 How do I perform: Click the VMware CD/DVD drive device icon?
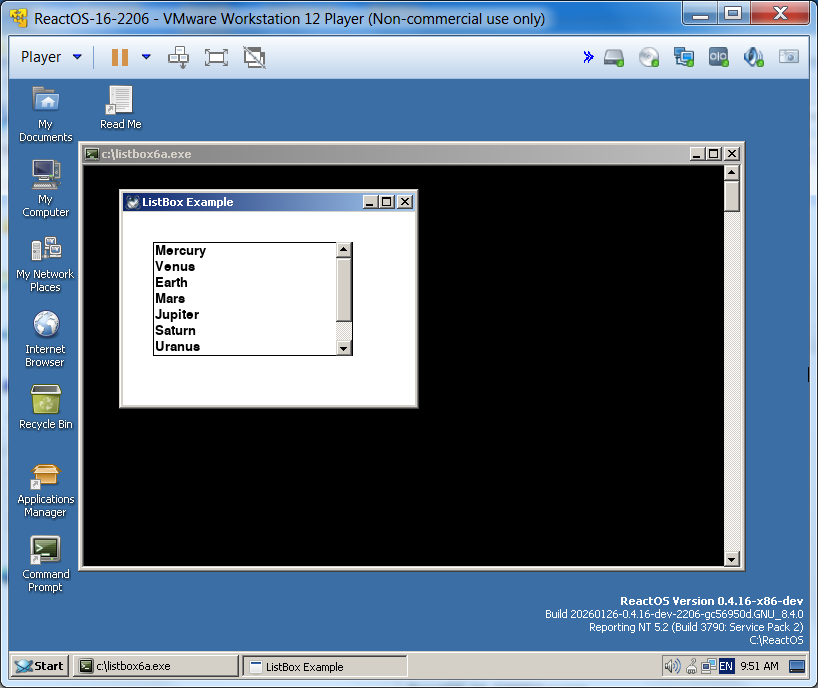click(649, 57)
